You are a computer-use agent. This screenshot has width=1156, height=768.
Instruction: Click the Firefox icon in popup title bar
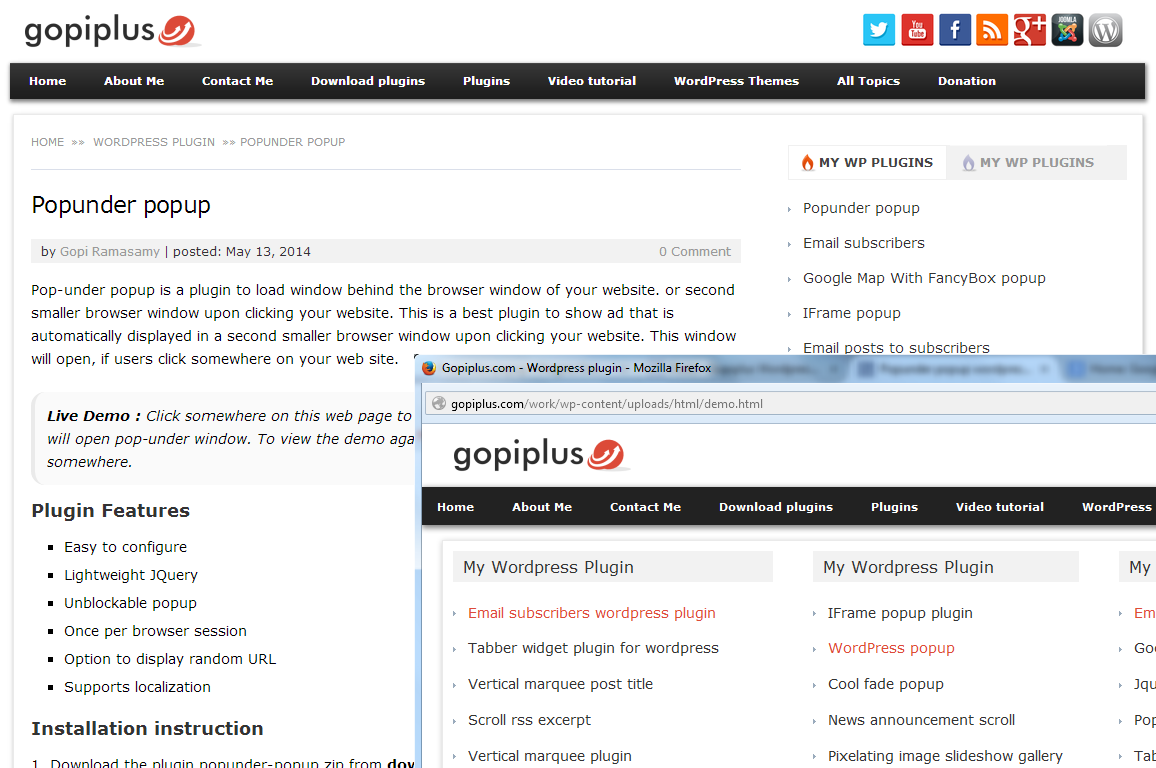click(x=429, y=368)
